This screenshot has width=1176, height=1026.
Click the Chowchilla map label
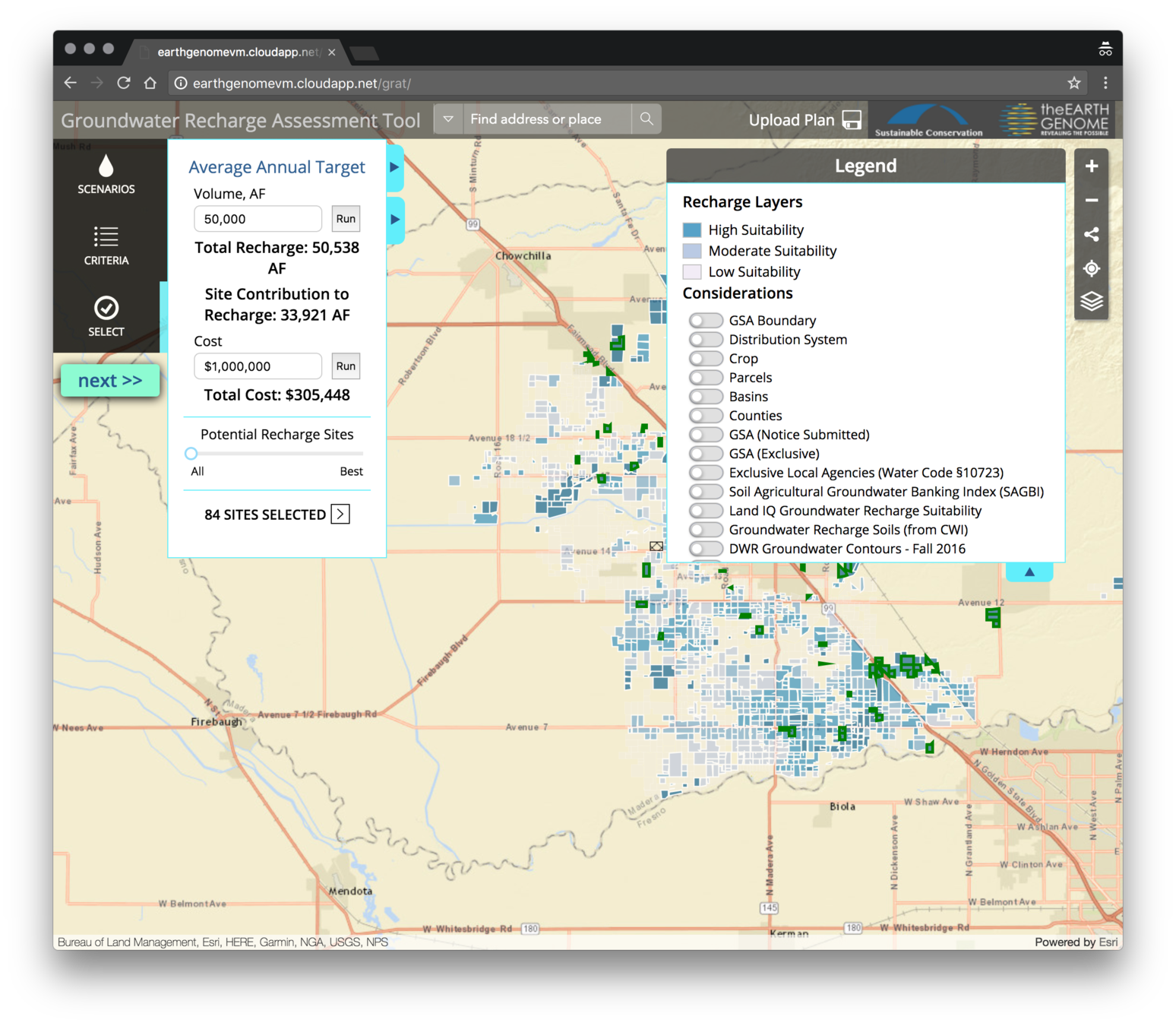click(523, 255)
